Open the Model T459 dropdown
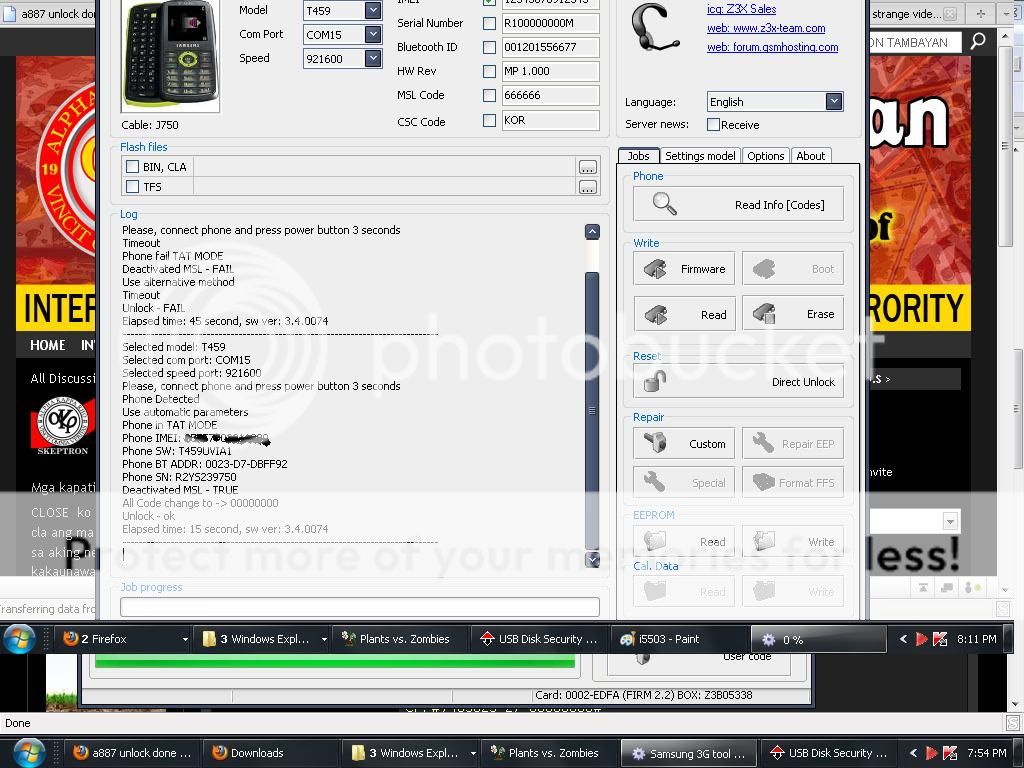This screenshot has width=1024, height=768. [373, 10]
